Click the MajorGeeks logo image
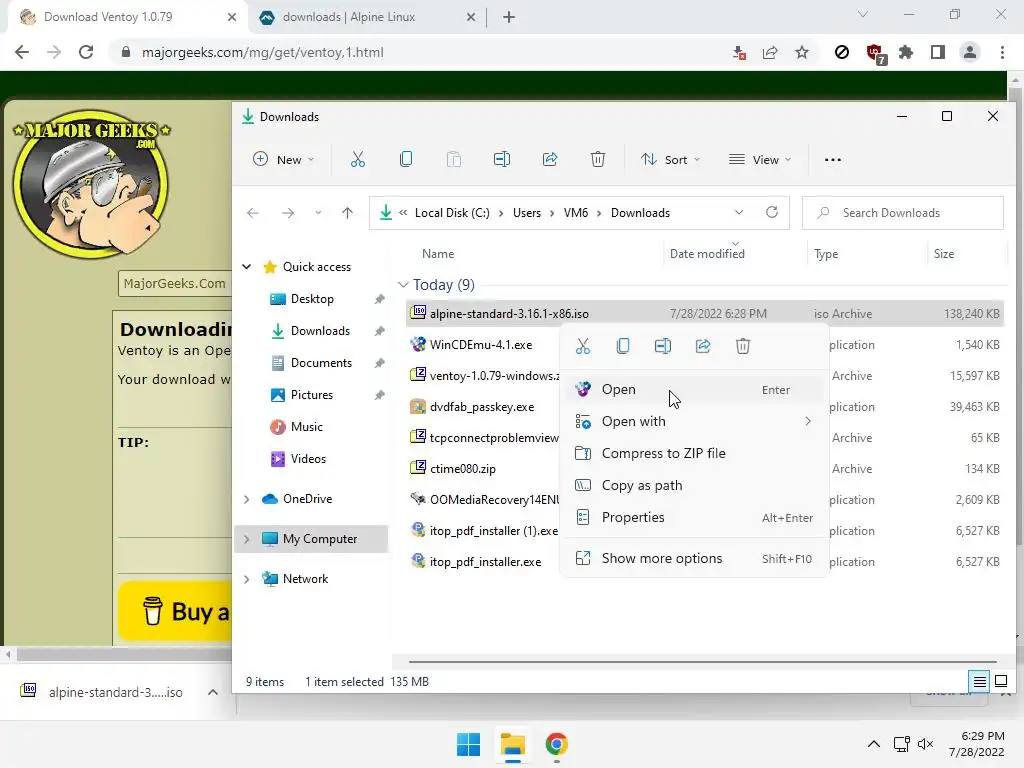This screenshot has width=1024, height=768. coord(91,184)
